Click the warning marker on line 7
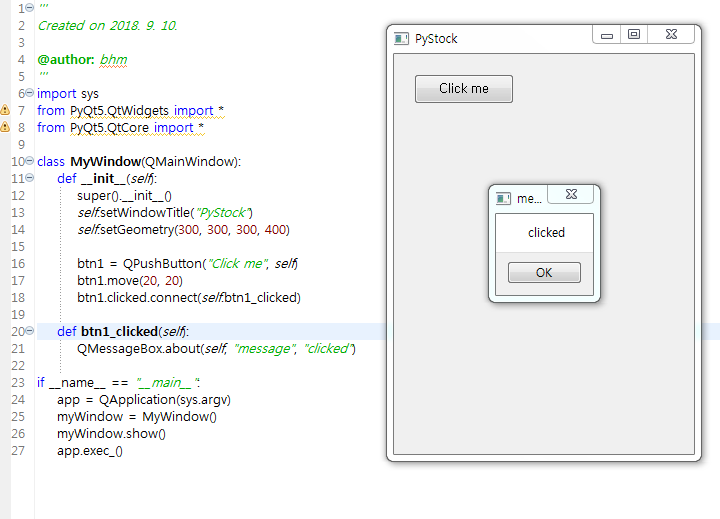720x519 pixels. coord(5,110)
